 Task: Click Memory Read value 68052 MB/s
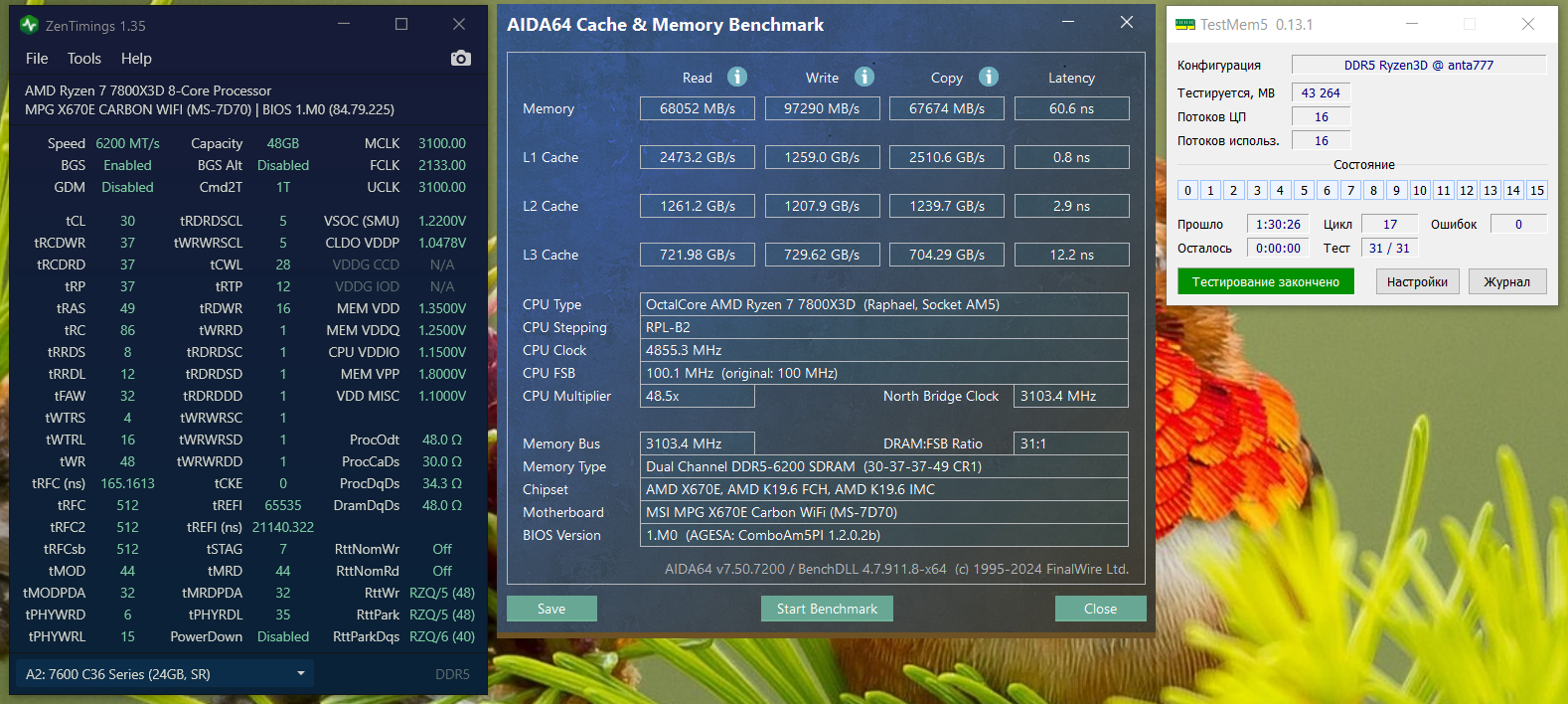click(698, 108)
